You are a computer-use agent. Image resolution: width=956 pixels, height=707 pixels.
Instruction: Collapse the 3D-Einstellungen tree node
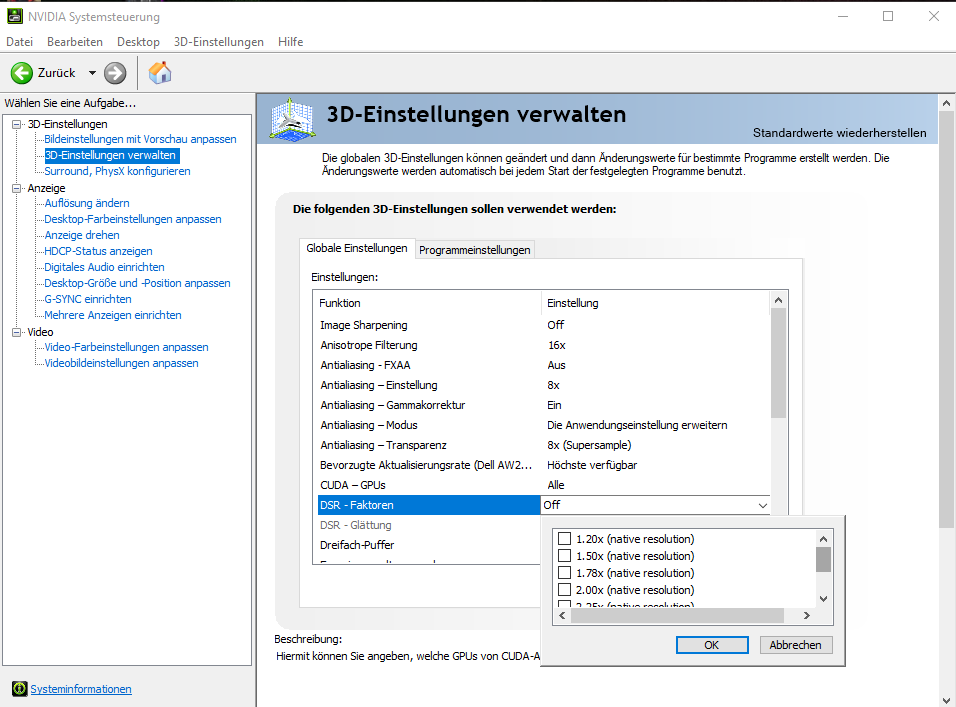16,124
